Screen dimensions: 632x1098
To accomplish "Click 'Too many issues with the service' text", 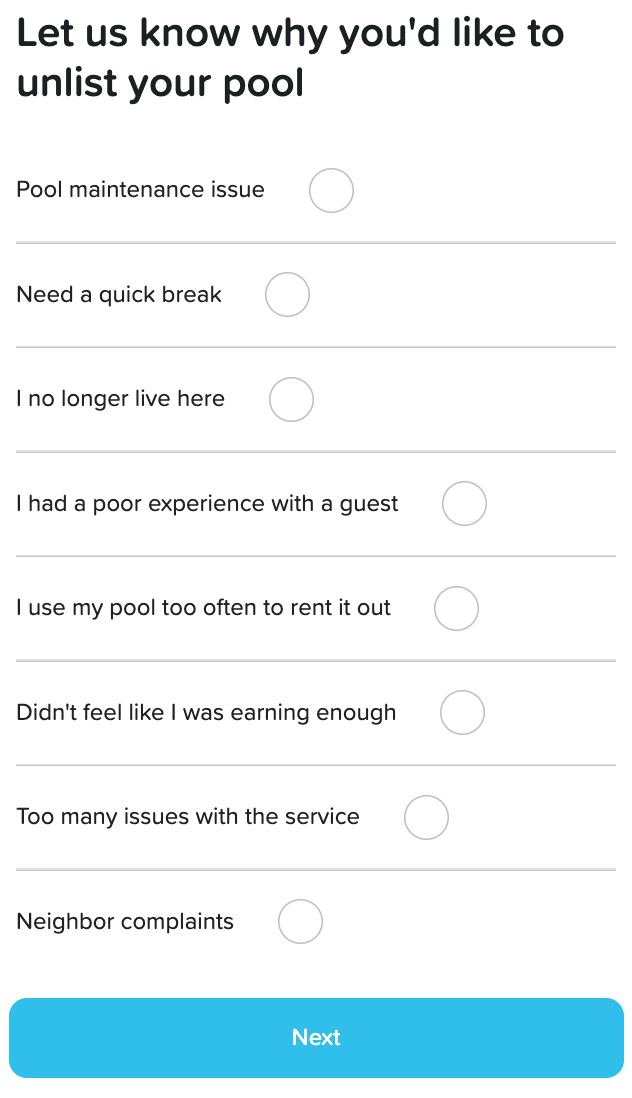I will pos(188,817).
